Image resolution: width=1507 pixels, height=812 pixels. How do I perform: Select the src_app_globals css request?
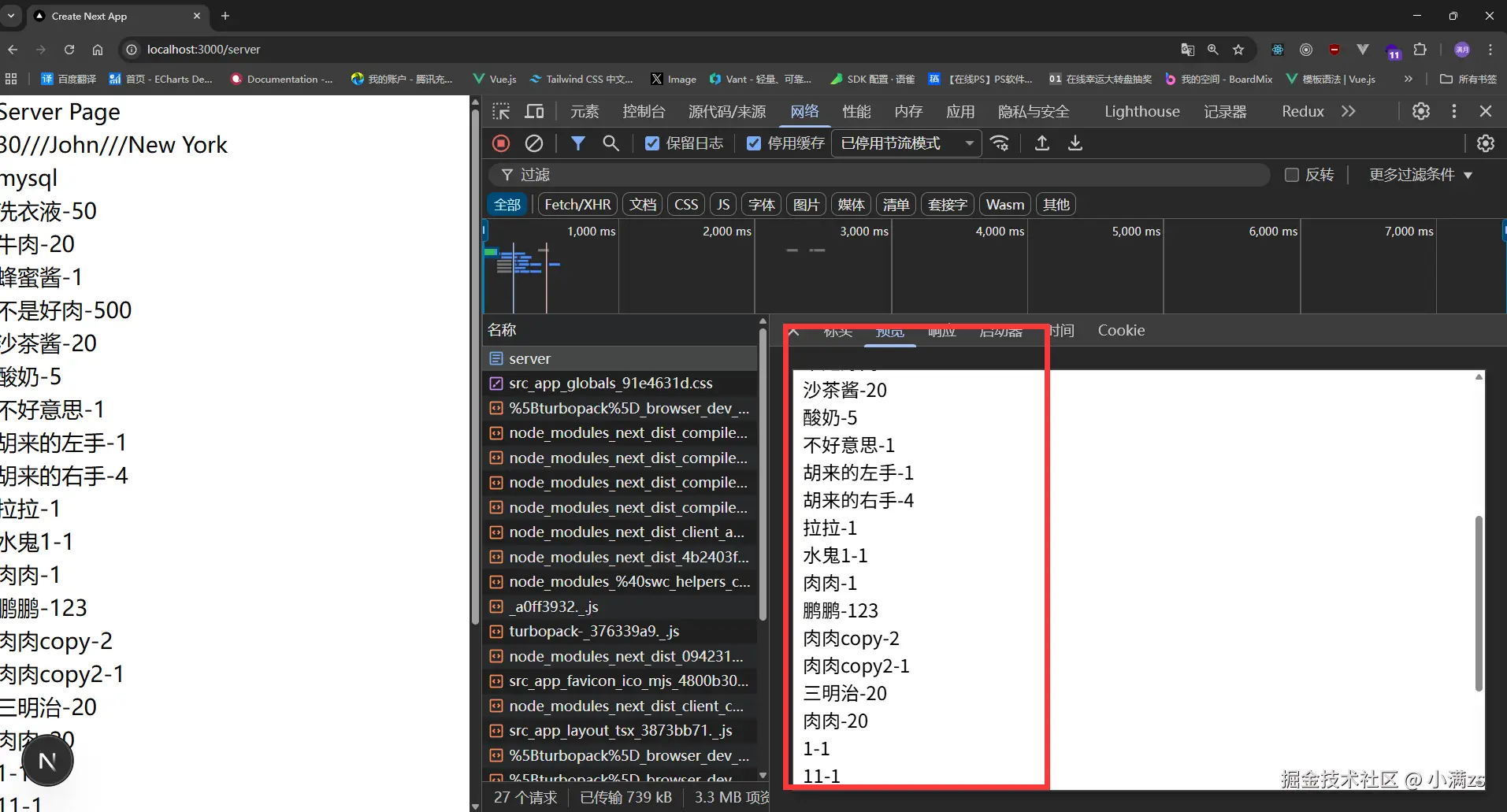click(x=611, y=384)
